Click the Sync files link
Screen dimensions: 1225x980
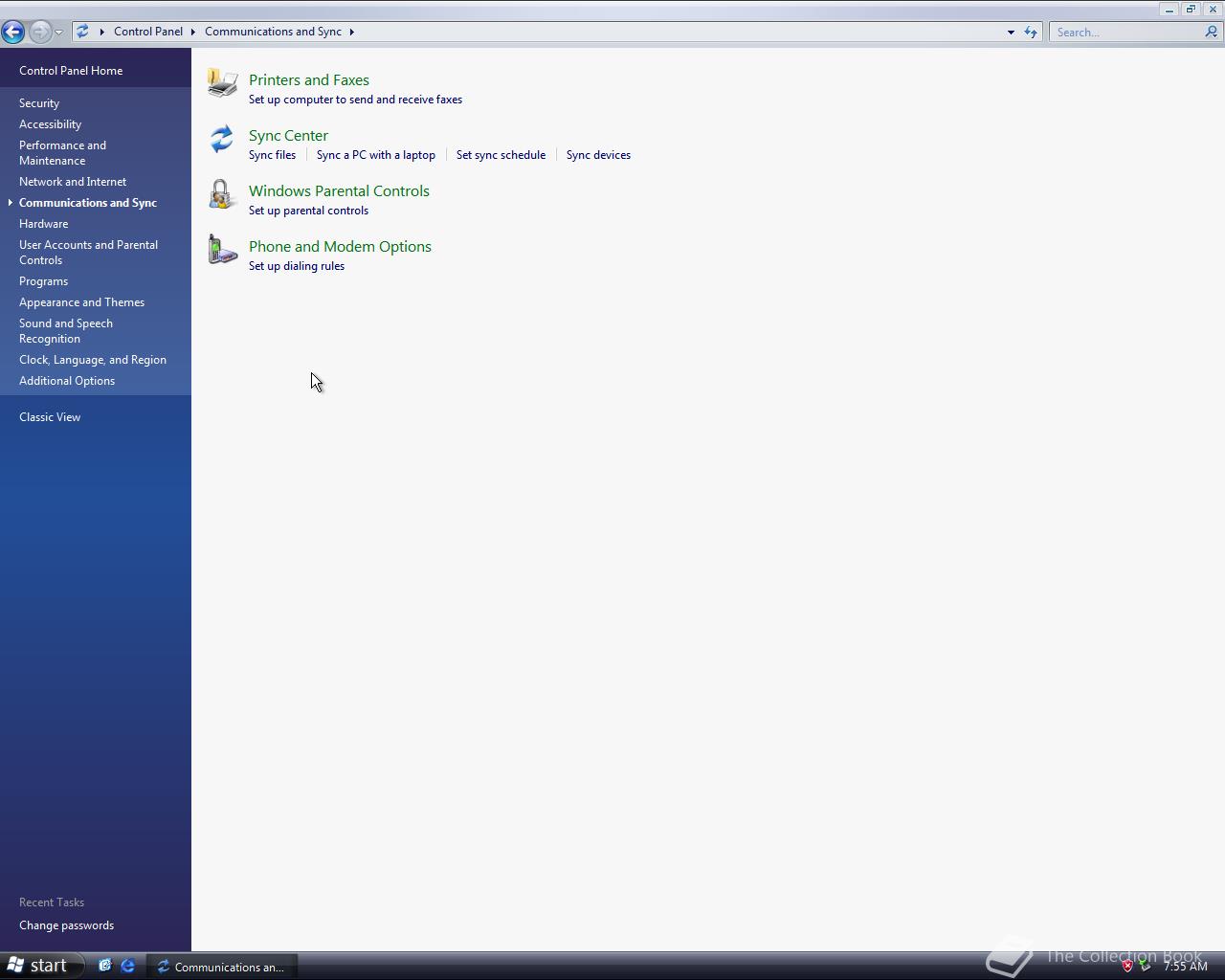click(273, 155)
